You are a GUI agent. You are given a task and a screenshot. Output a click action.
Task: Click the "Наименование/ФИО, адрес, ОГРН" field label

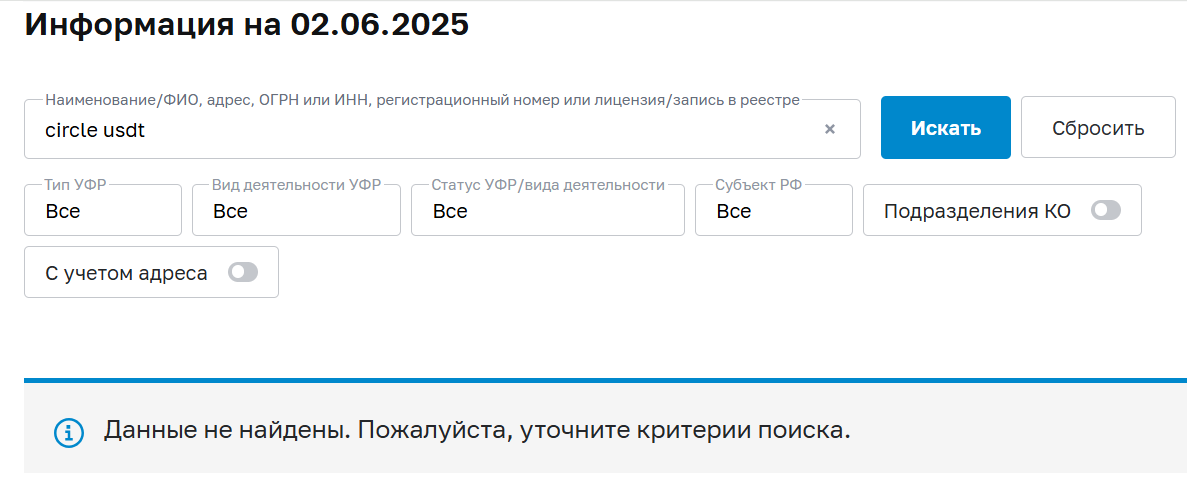(x=422, y=100)
